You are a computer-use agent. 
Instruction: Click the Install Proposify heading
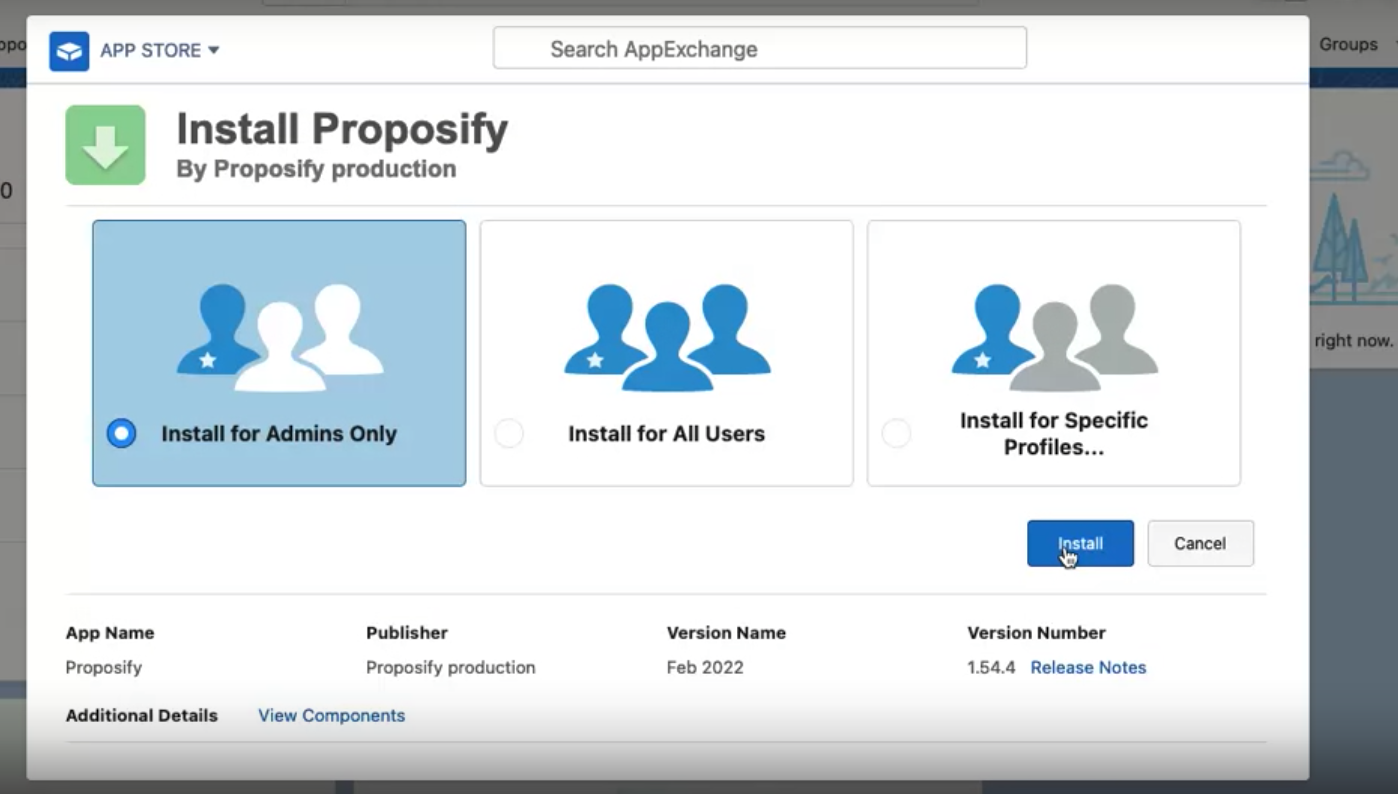(x=342, y=129)
